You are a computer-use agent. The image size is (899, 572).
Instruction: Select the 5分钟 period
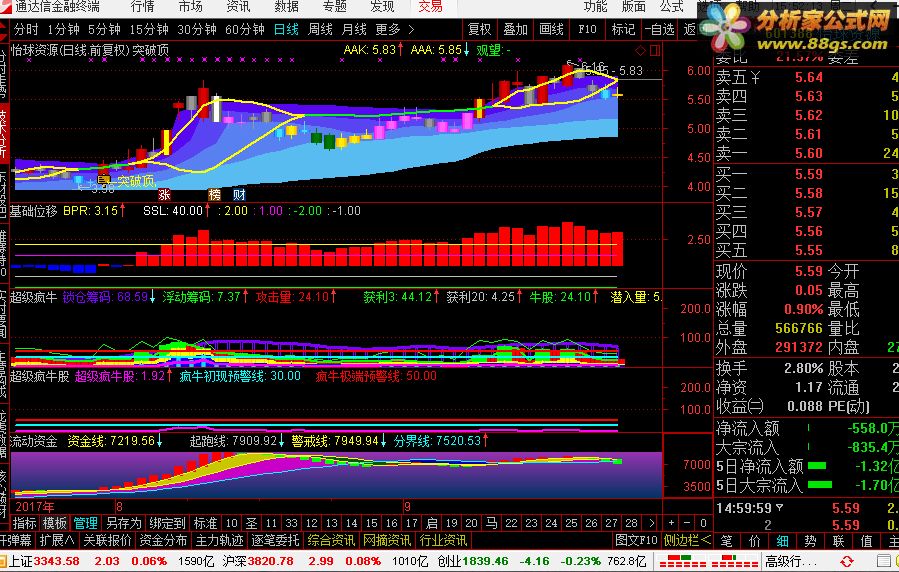coord(104,29)
